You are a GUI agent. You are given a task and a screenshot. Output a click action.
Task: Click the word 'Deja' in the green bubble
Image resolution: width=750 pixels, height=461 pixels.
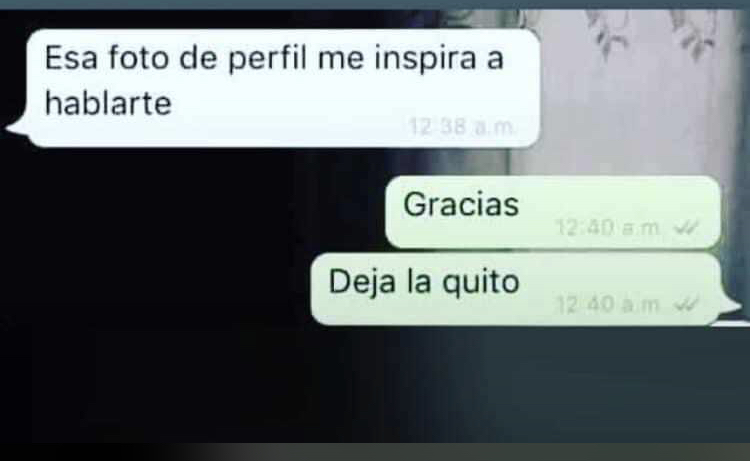coord(362,282)
